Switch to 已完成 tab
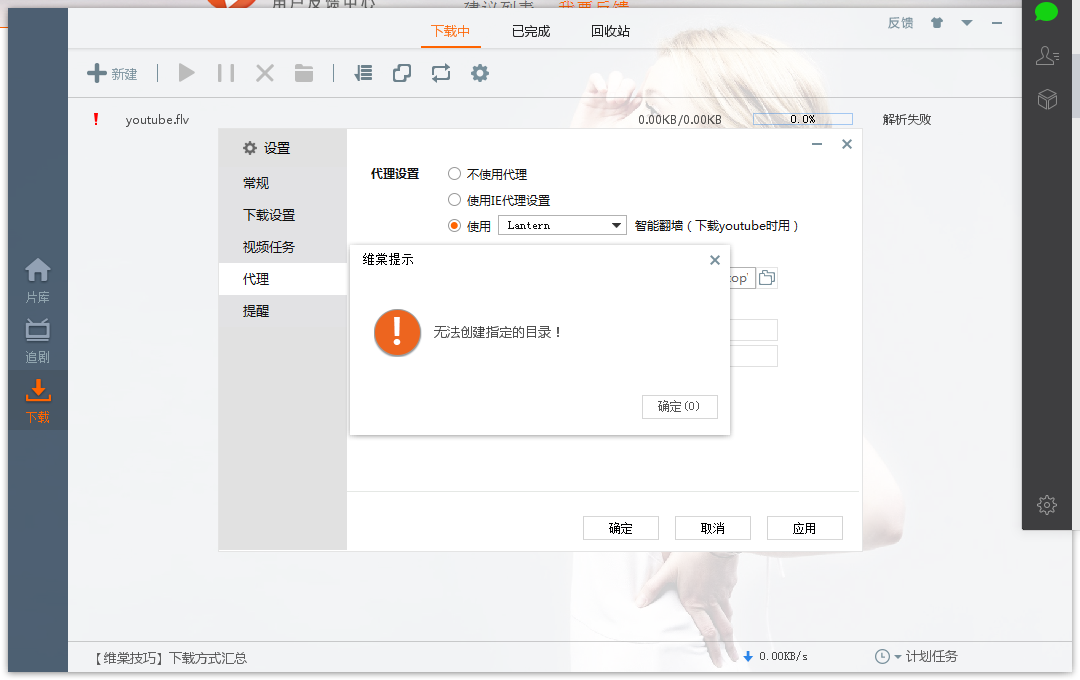The height and width of the screenshot is (680, 1080). [x=531, y=31]
